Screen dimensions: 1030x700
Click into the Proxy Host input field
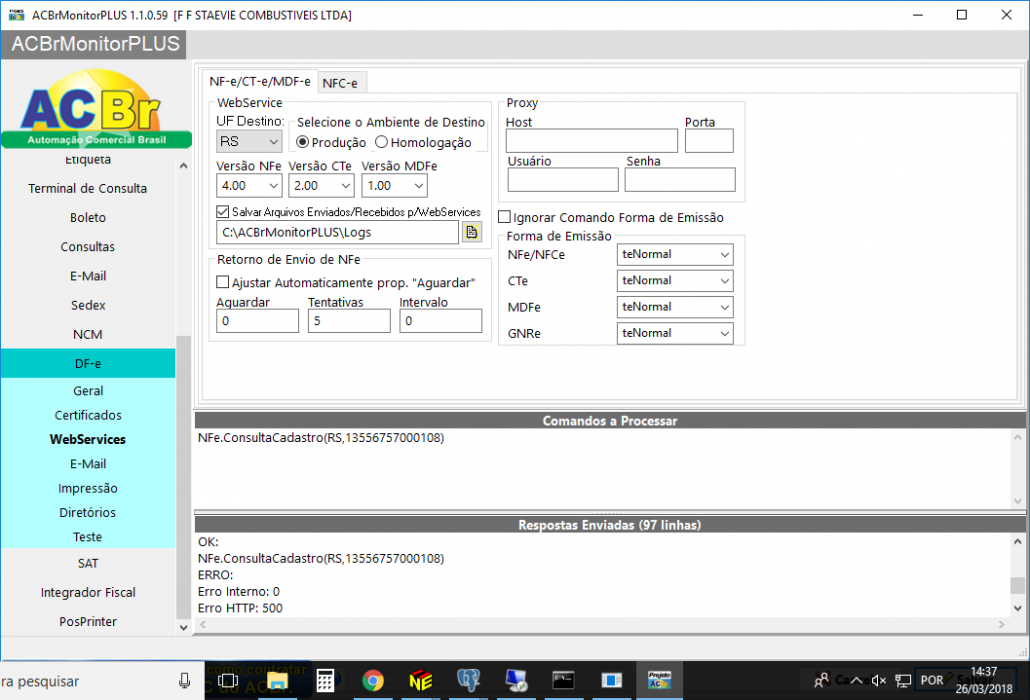(591, 141)
